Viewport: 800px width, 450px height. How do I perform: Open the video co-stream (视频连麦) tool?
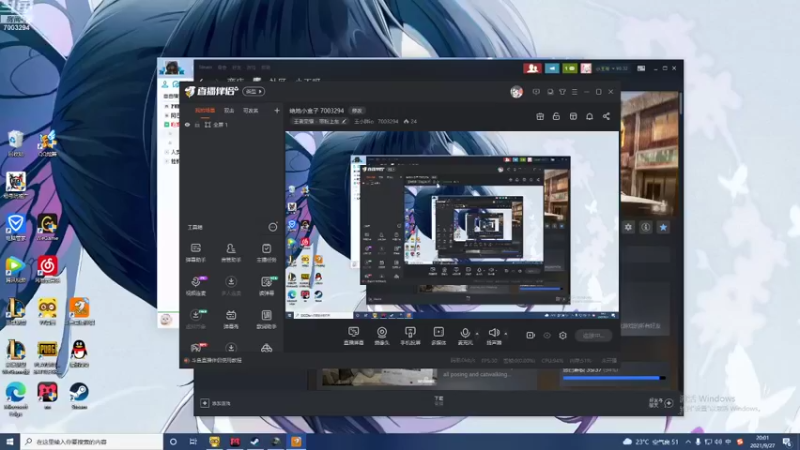coord(196,286)
